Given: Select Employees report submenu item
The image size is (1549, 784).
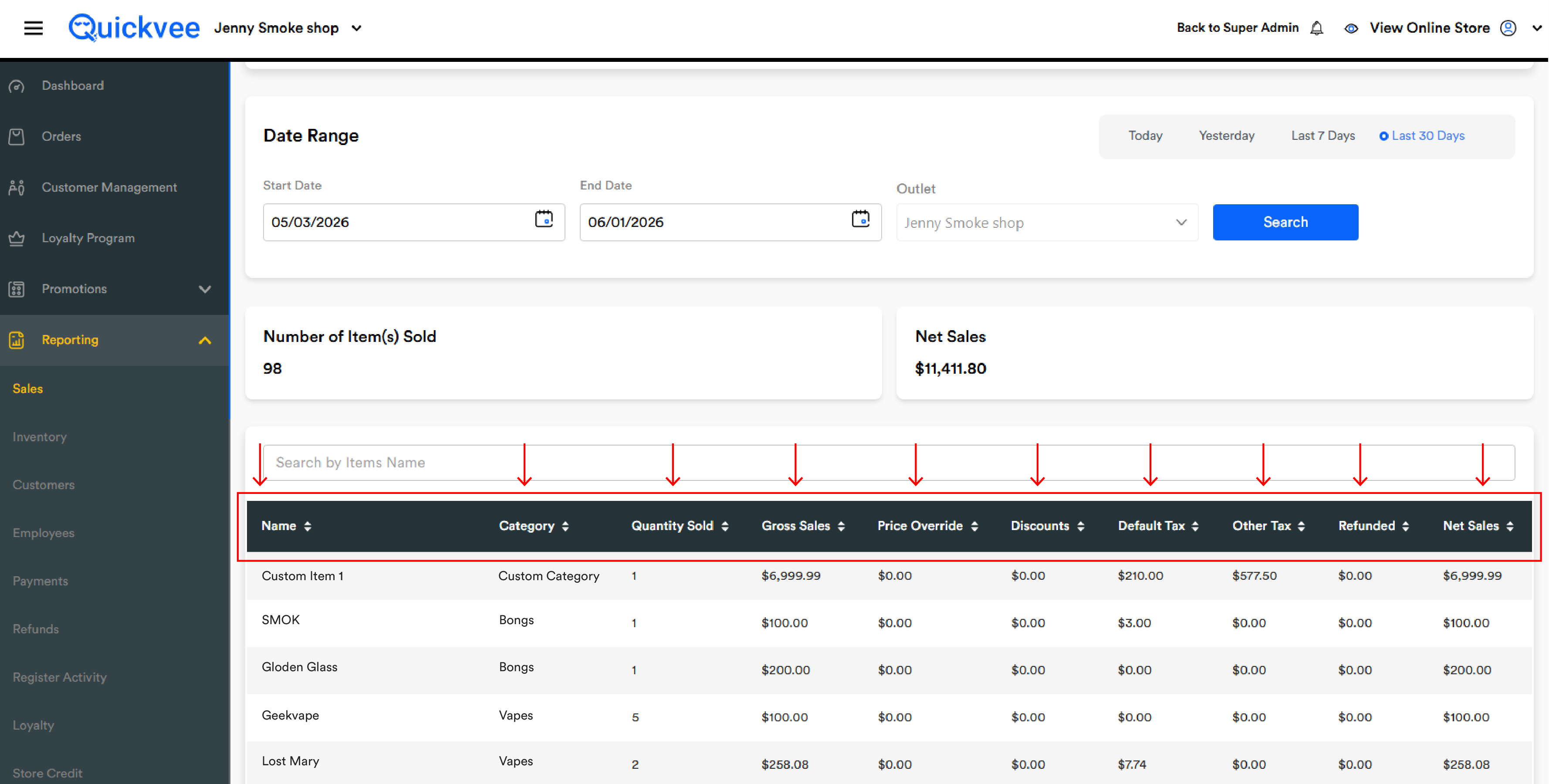Looking at the screenshot, I should [x=43, y=533].
